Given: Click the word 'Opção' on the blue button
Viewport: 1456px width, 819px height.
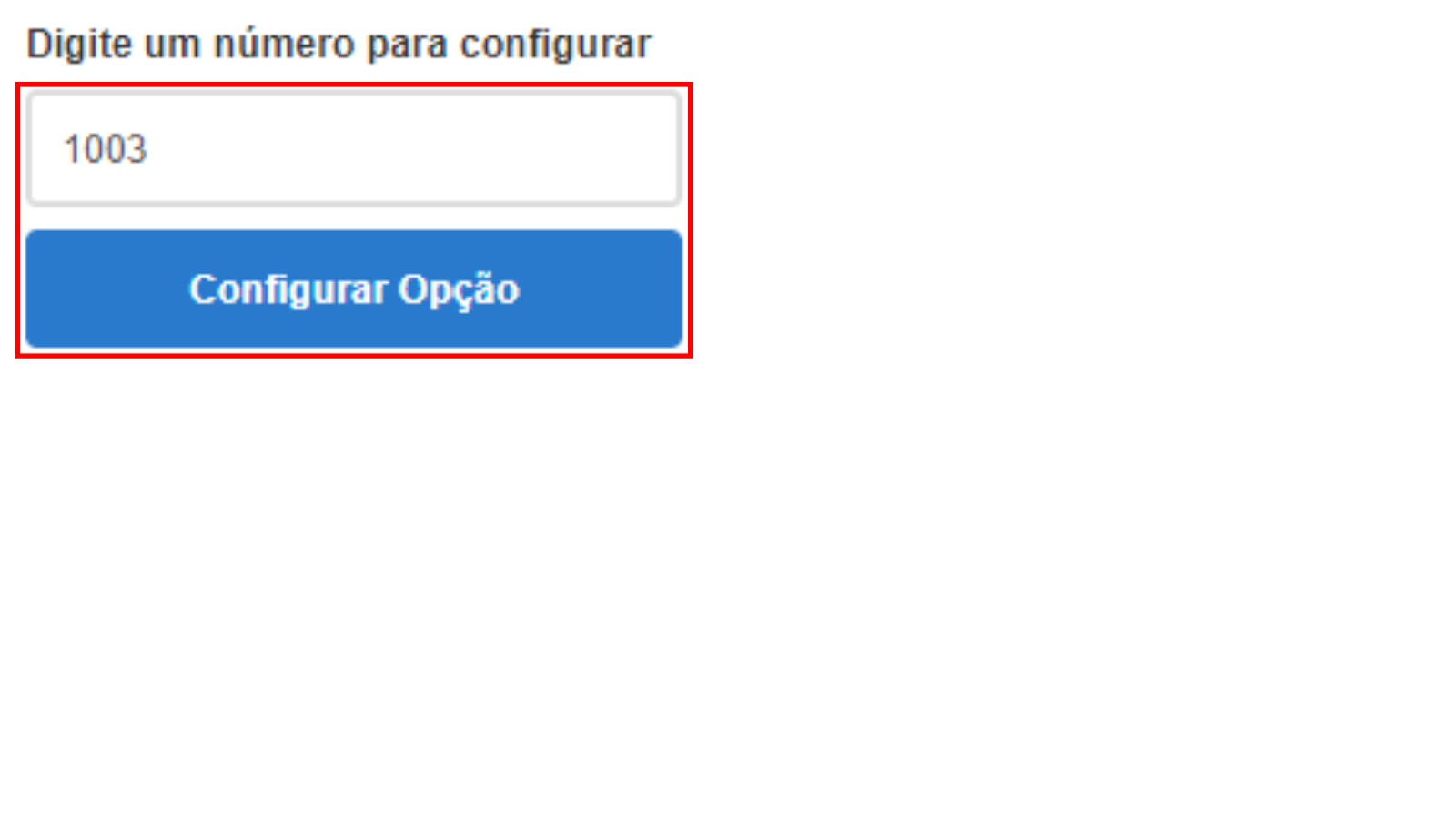Looking at the screenshot, I should pos(459,291).
